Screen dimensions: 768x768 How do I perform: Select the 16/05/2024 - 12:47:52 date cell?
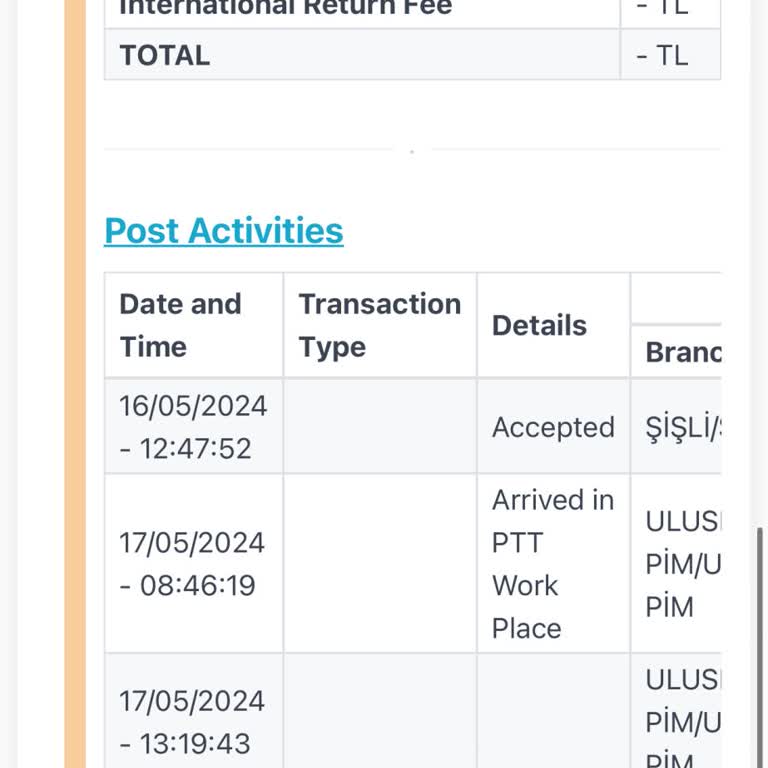[x=193, y=427]
